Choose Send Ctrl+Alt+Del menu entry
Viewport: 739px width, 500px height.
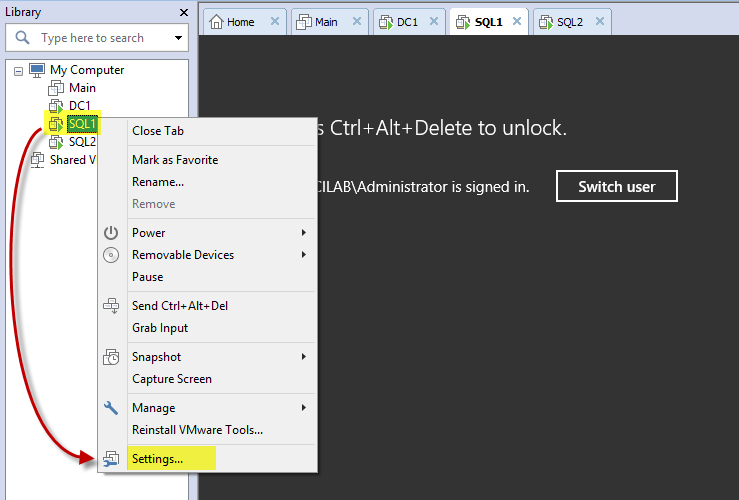click(x=207, y=306)
